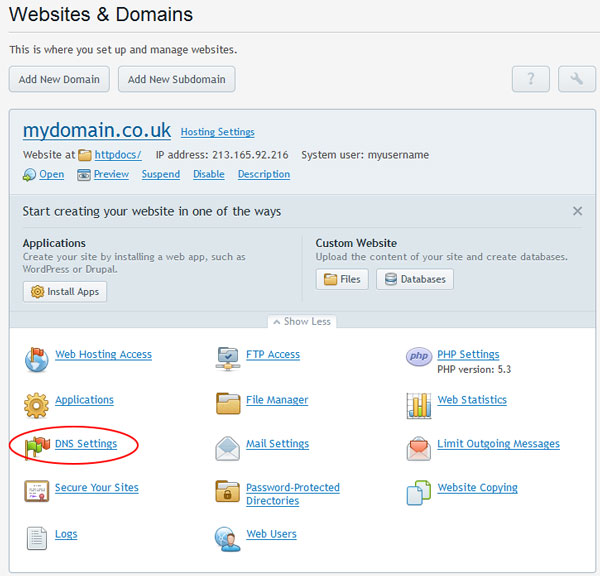
Task: Open the Logs link
Action: coord(66,534)
